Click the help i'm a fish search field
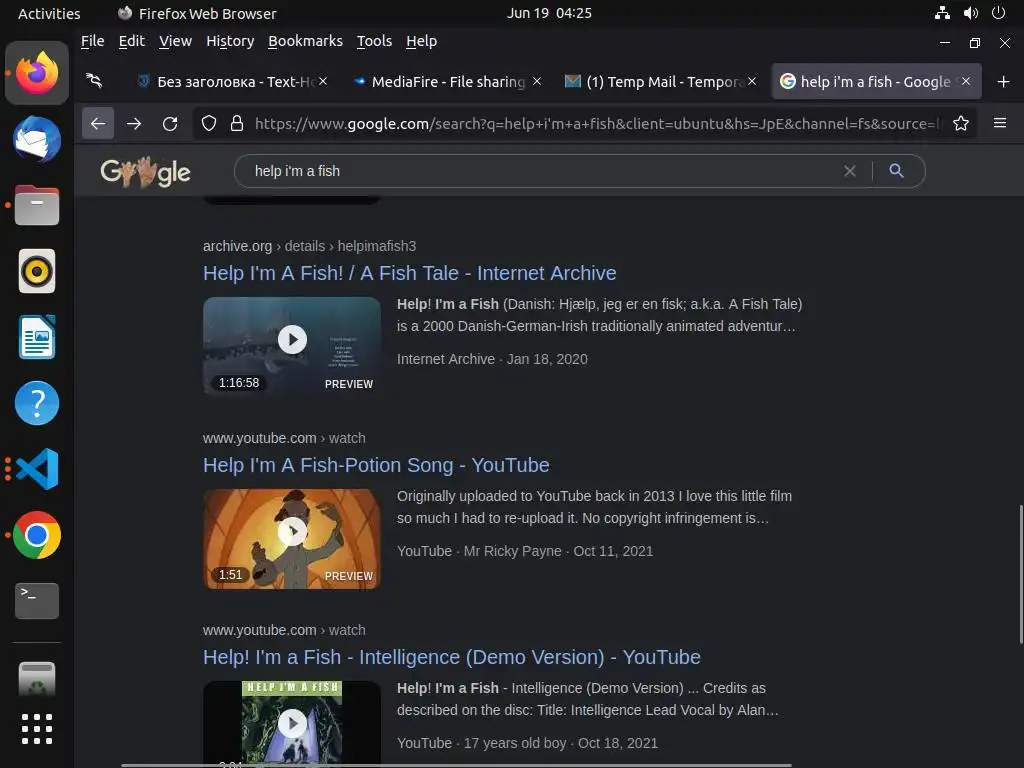This screenshot has height=768, width=1024. (542, 171)
